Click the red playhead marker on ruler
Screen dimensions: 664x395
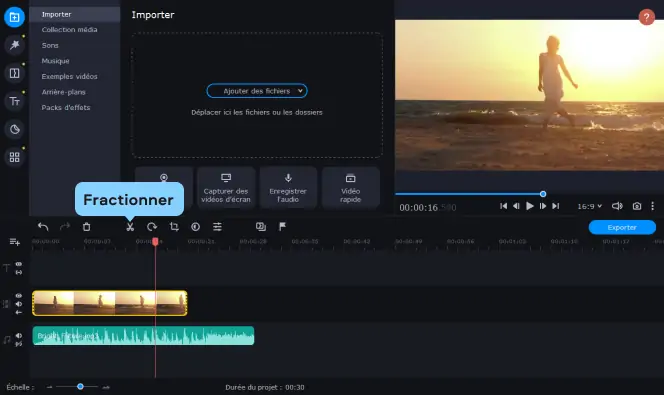(x=155, y=241)
